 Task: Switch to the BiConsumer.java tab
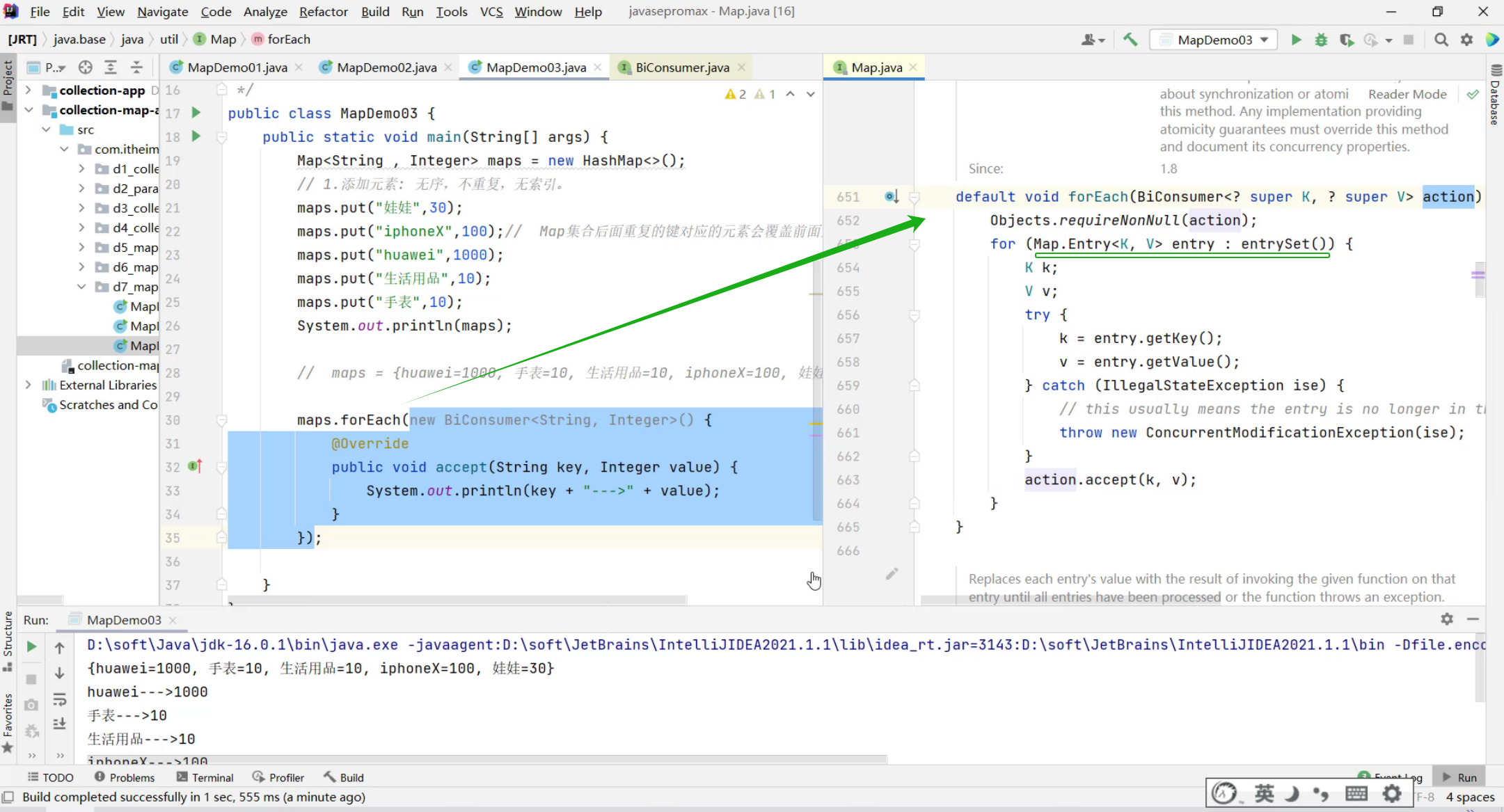[x=682, y=67]
